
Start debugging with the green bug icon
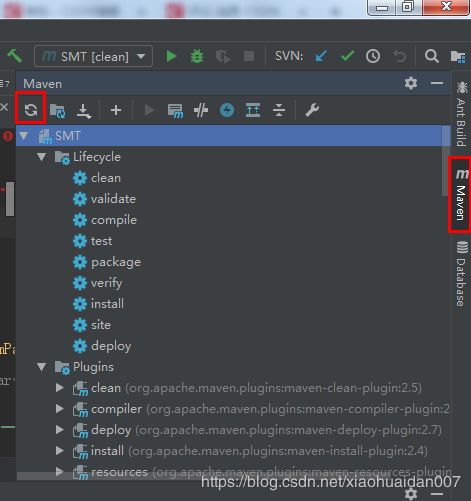[197, 56]
